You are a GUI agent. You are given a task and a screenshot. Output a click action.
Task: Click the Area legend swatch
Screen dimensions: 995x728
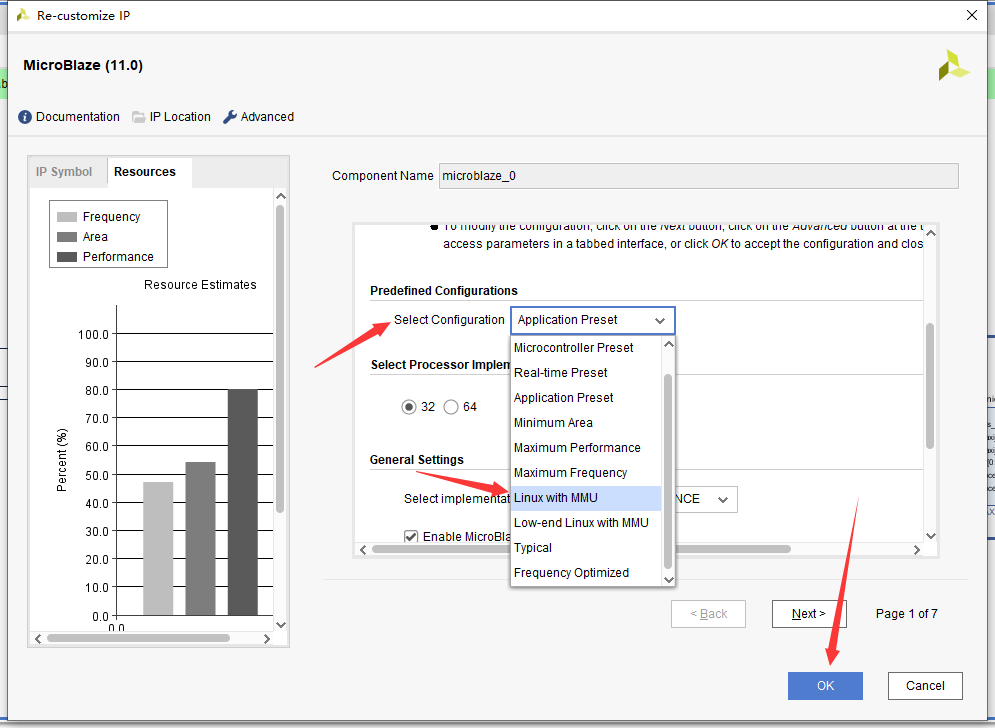pyautogui.click(x=67, y=237)
